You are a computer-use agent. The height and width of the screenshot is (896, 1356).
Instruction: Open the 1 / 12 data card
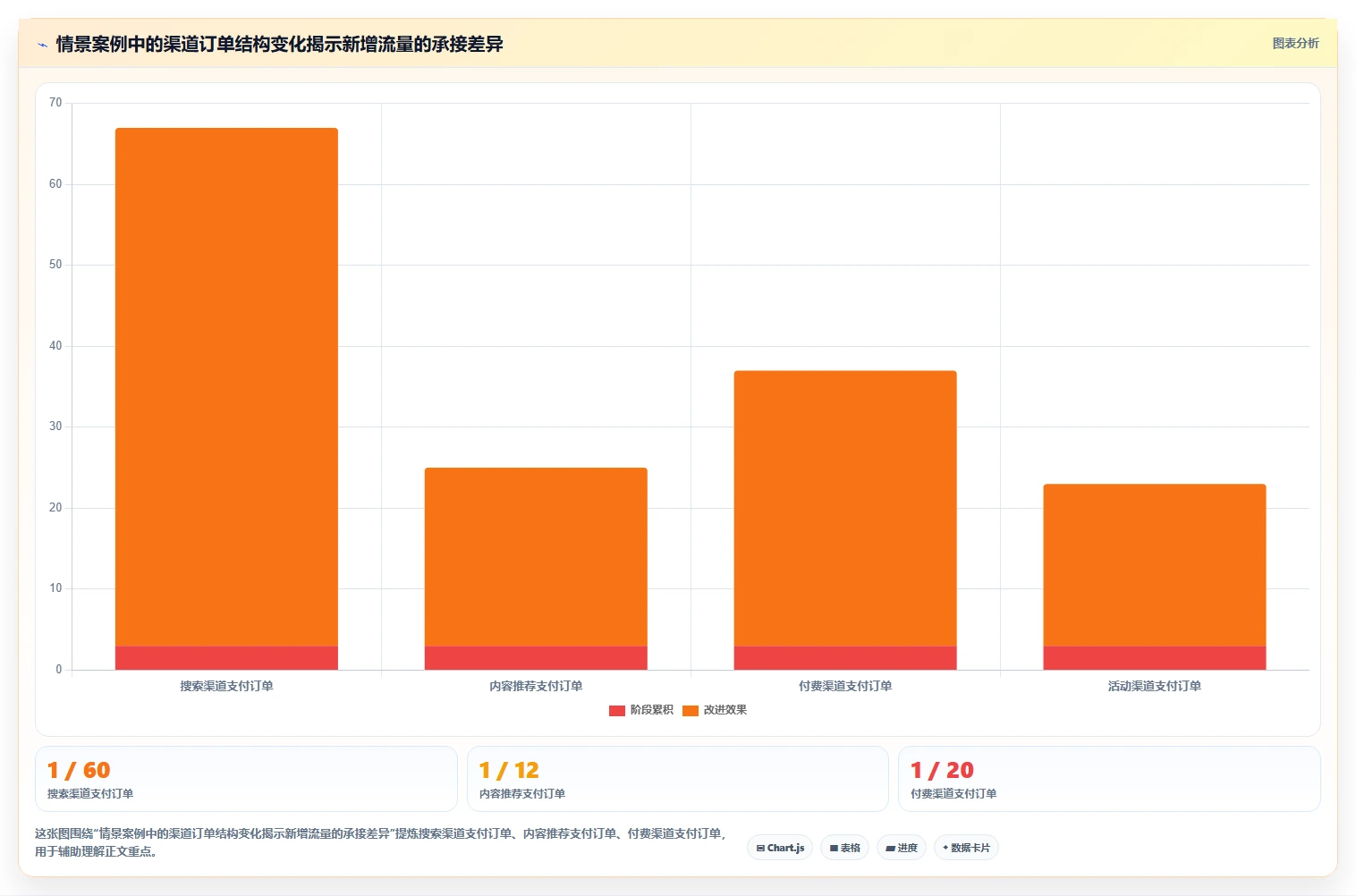tap(678, 779)
